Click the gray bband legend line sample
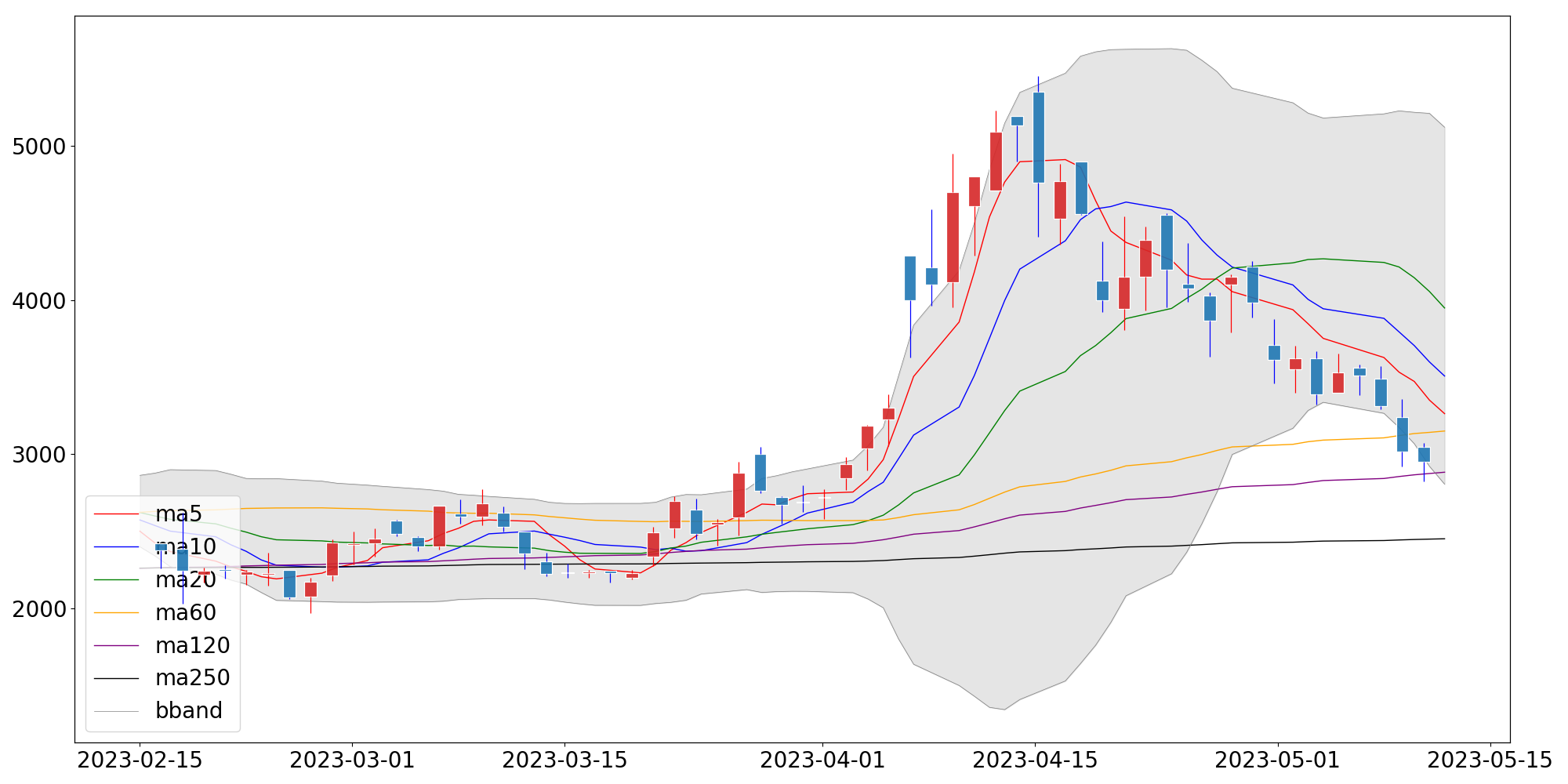Viewport: 1568px width, 784px height. click(x=116, y=711)
